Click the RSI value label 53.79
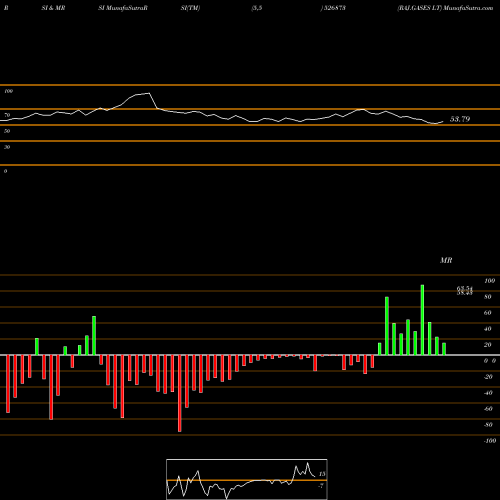This screenshot has height=500, width=500. click(x=460, y=119)
